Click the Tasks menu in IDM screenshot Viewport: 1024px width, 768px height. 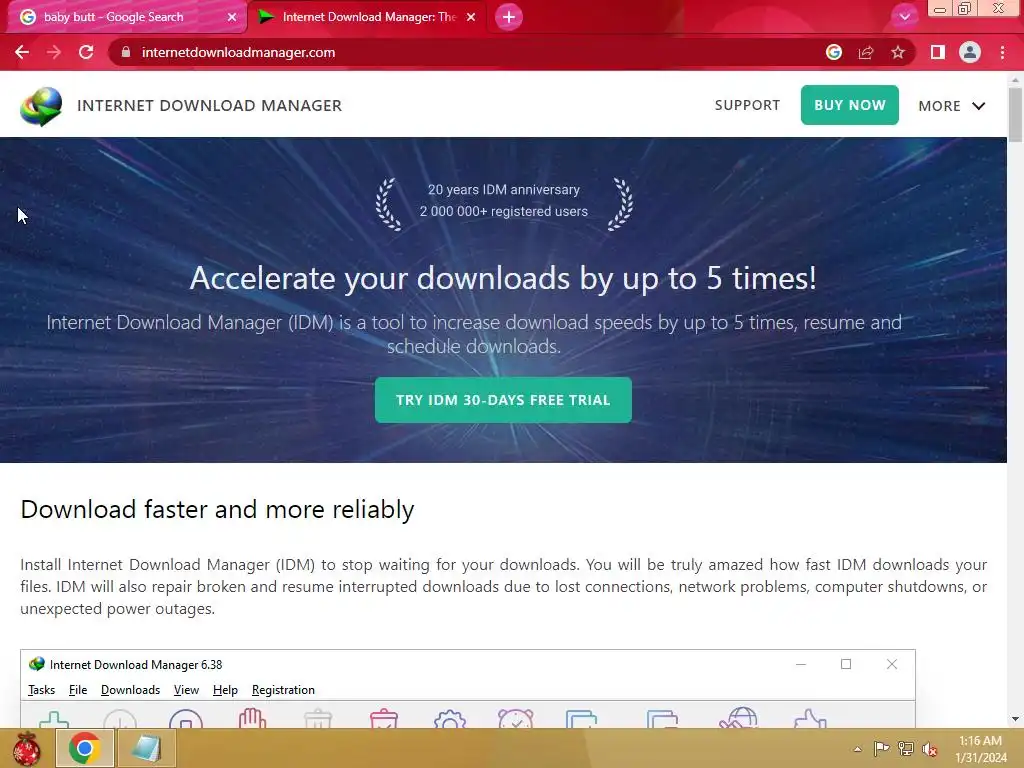click(x=41, y=690)
